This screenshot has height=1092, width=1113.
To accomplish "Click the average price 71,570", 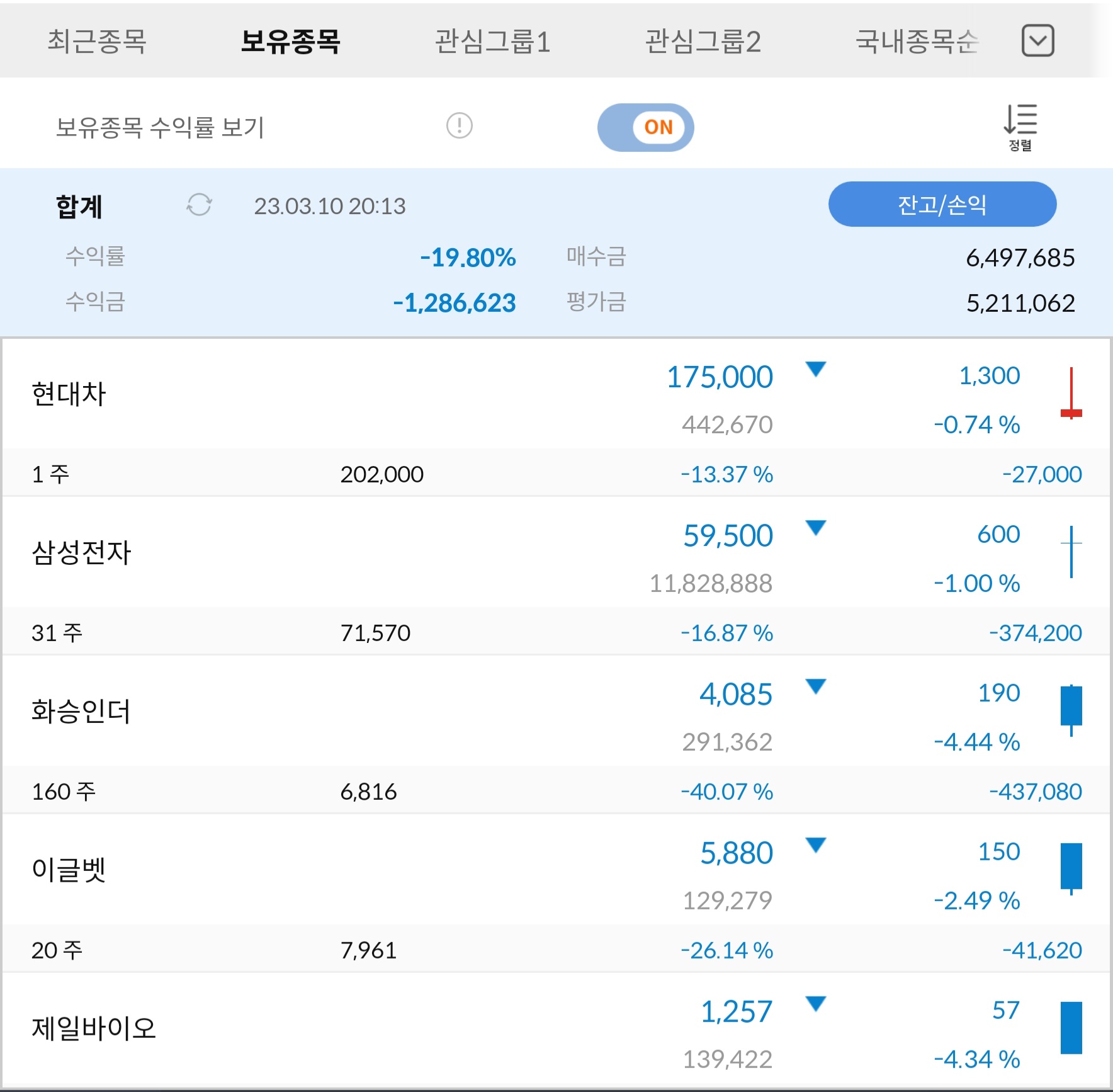I will 375,633.
